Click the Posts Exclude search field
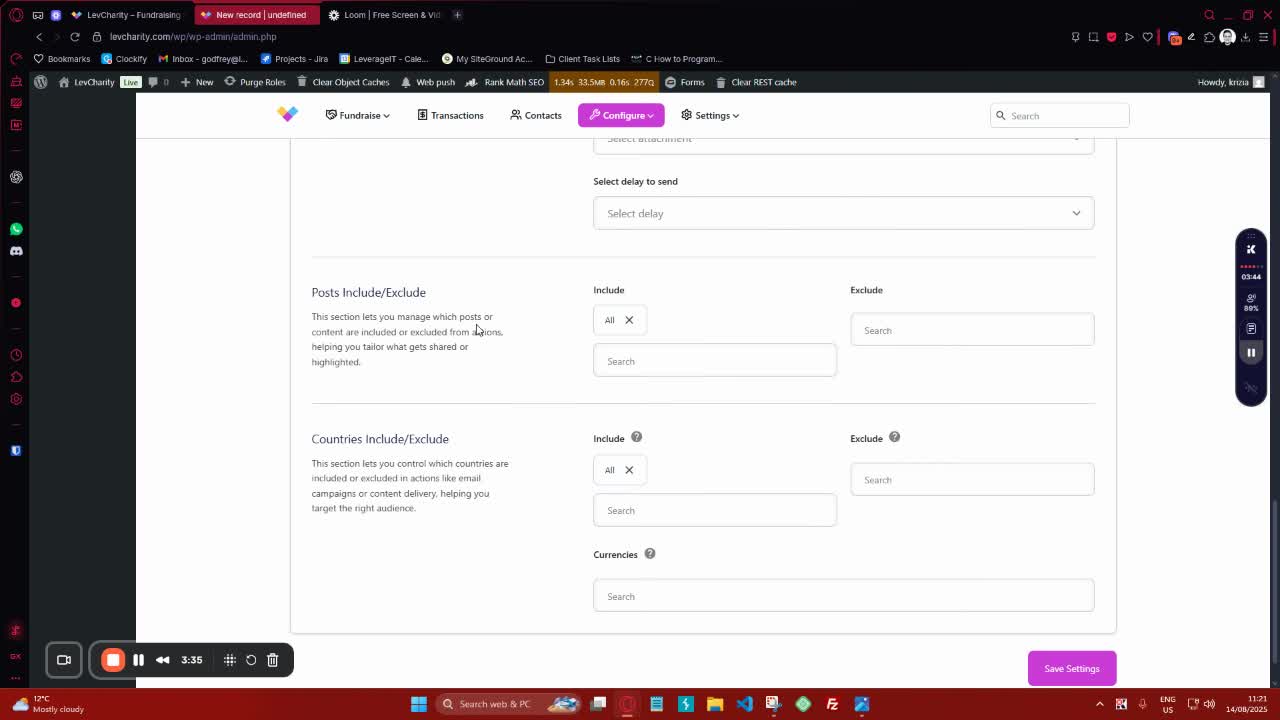Image resolution: width=1280 pixels, height=720 pixels. (972, 330)
